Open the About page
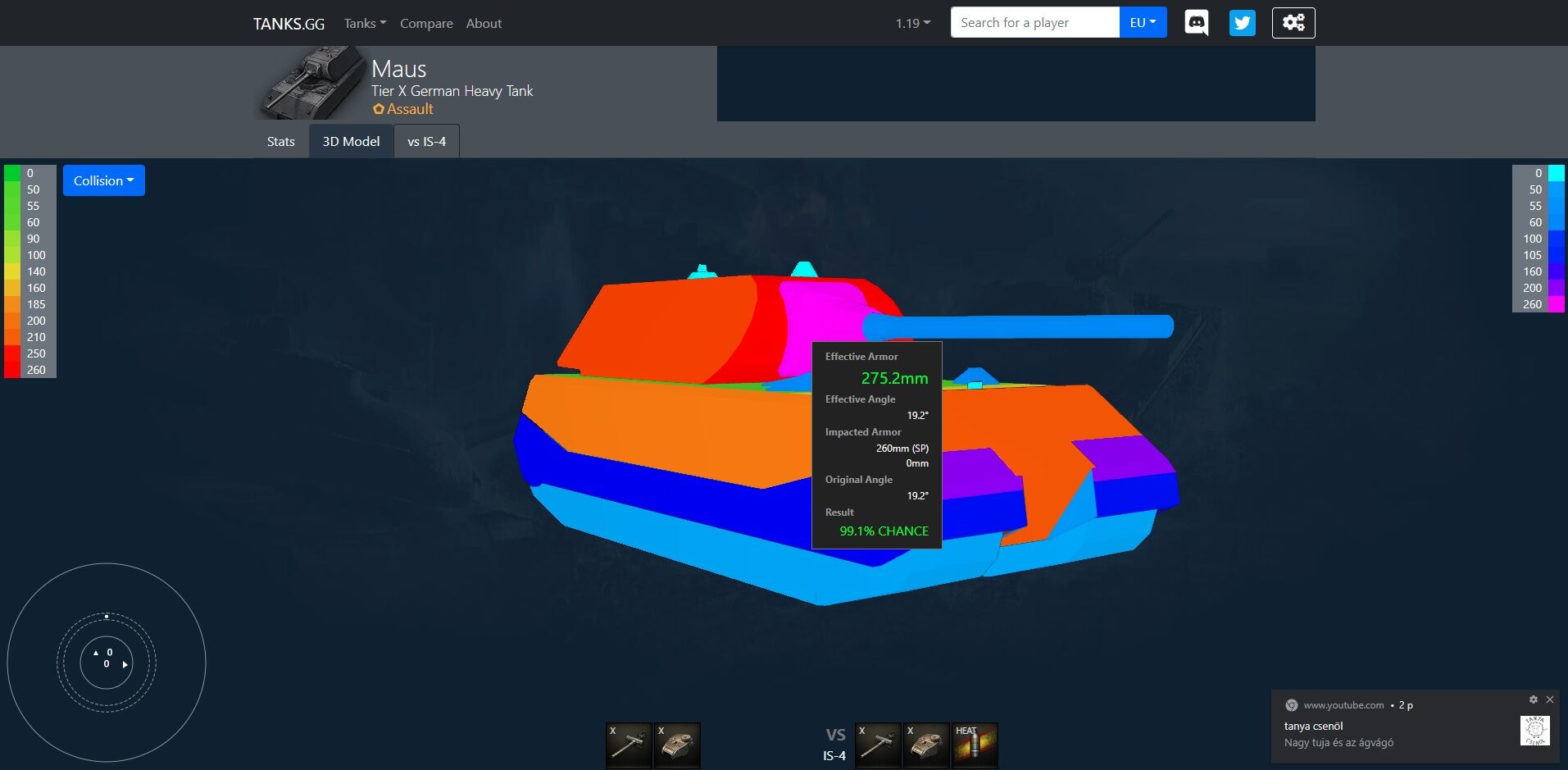The height and width of the screenshot is (770, 1568). click(484, 23)
